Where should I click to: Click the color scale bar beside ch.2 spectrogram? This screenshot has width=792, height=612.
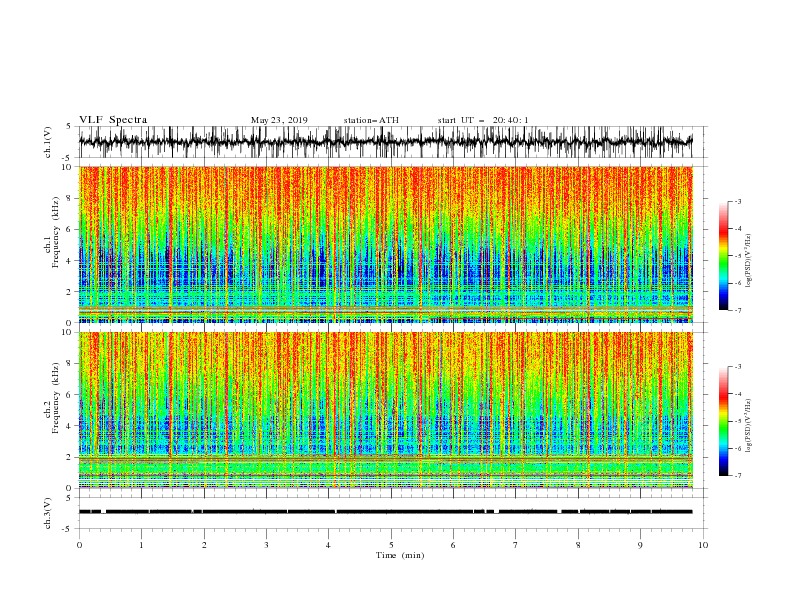(724, 421)
